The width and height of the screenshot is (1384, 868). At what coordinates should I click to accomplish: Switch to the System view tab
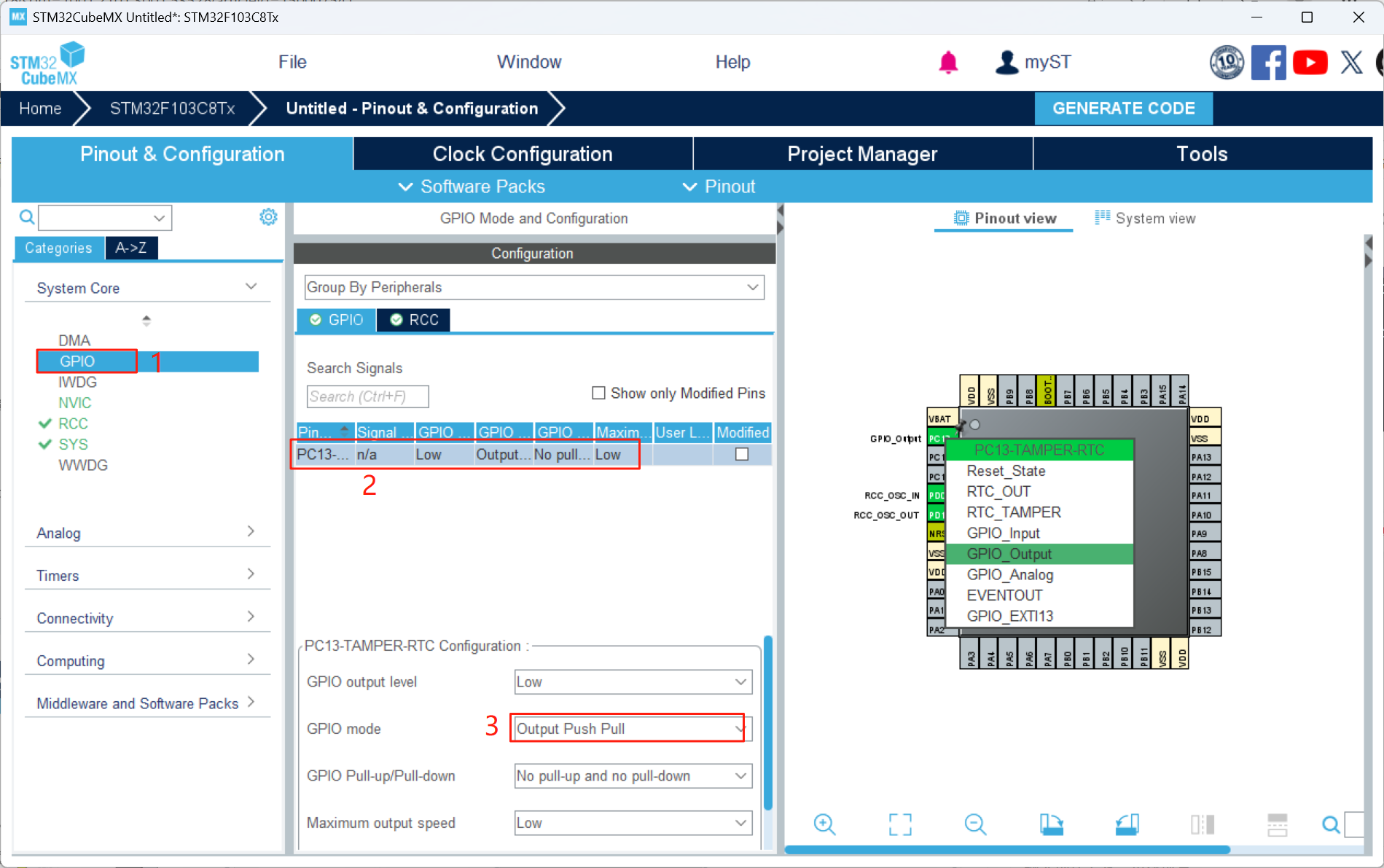1145,218
